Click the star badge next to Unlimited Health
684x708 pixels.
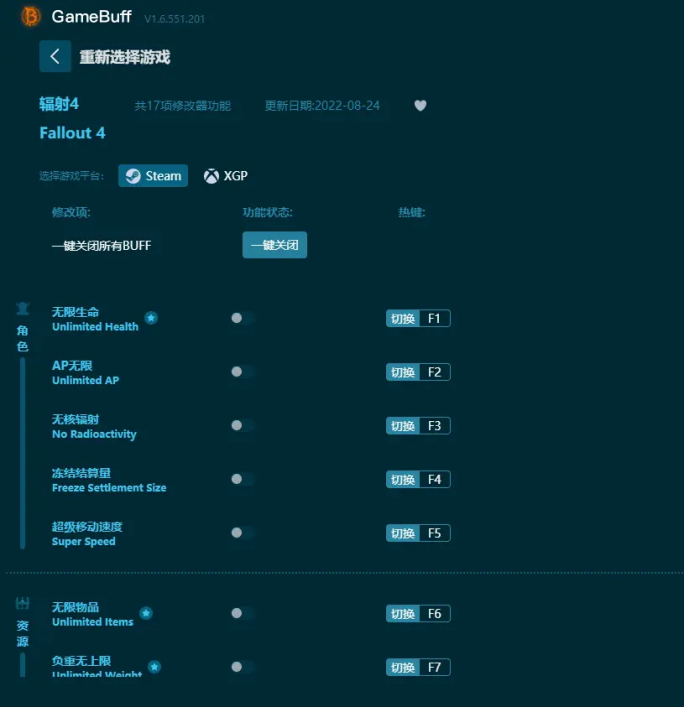tap(151, 318)
